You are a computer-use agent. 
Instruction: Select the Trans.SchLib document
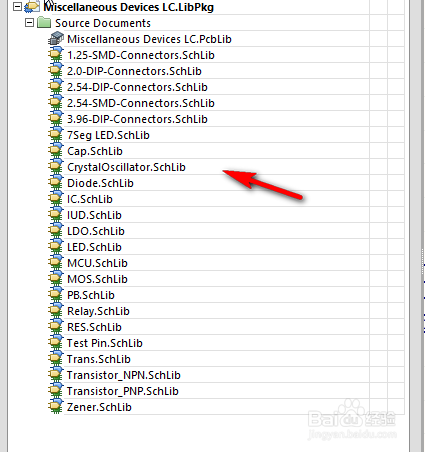click(99, 359)
